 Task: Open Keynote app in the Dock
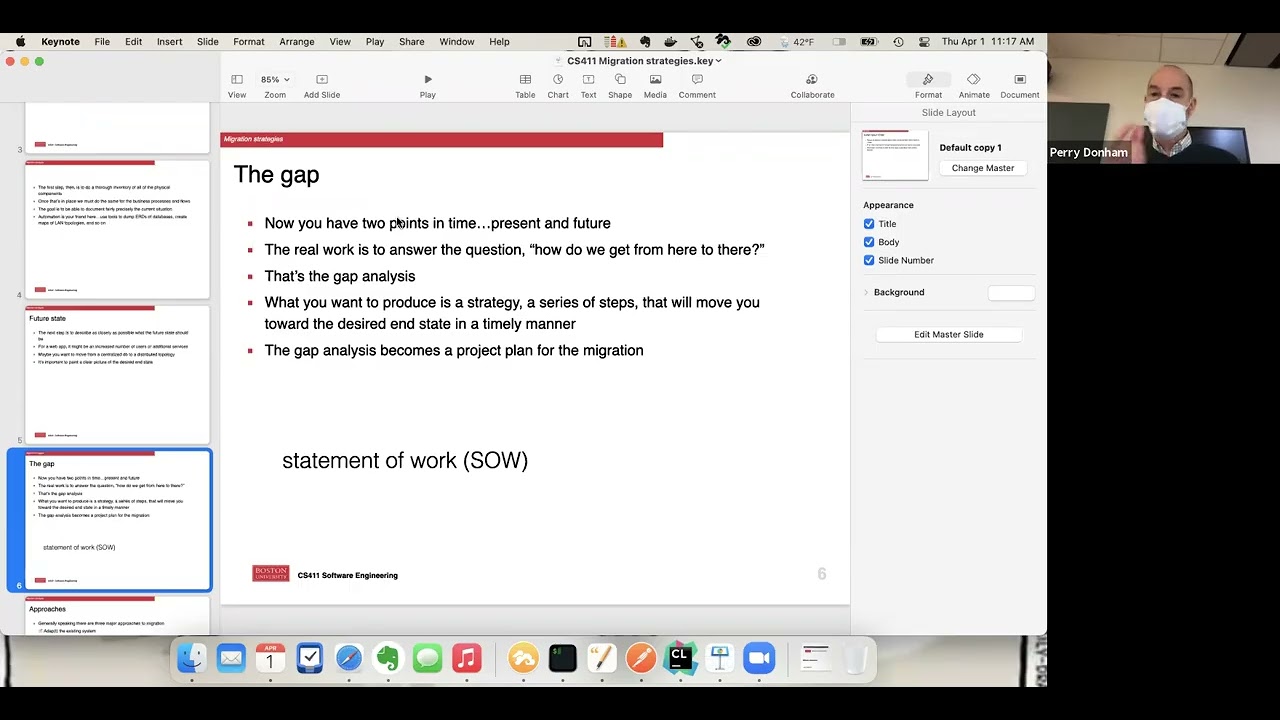pos(720,658)
